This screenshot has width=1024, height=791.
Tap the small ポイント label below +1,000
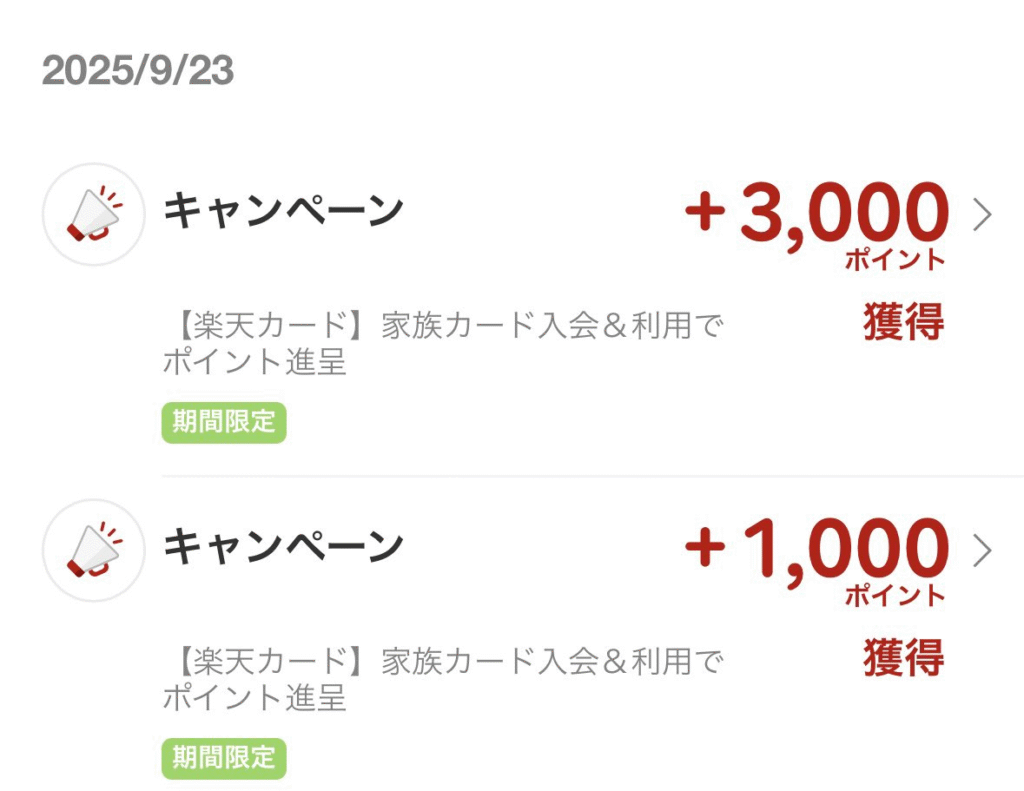pyautogui.click(x=895, y=596)
